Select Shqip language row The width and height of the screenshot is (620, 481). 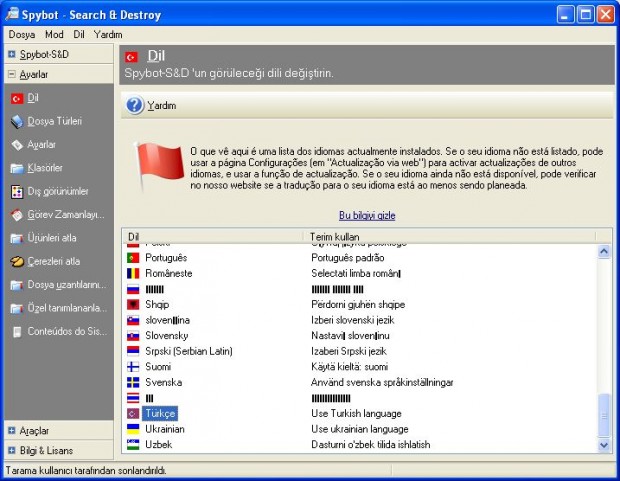coord(157,305)
